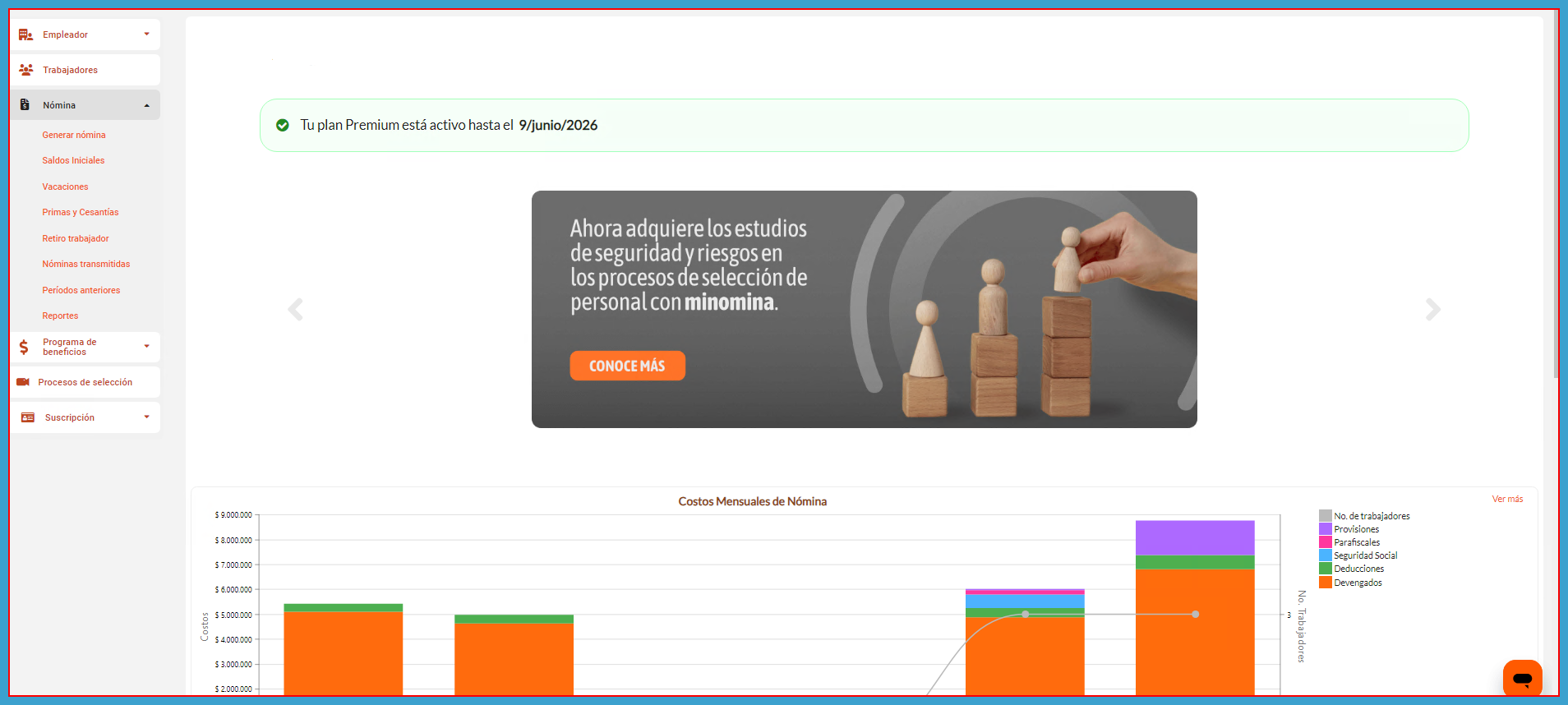Viewport: 1568px width, 705px height.
Task: Click the Nómina document icon
Action: point(25,105)
